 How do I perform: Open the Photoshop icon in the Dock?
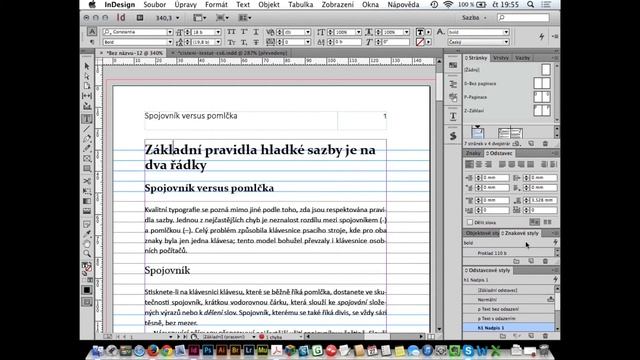coord(208,350)
